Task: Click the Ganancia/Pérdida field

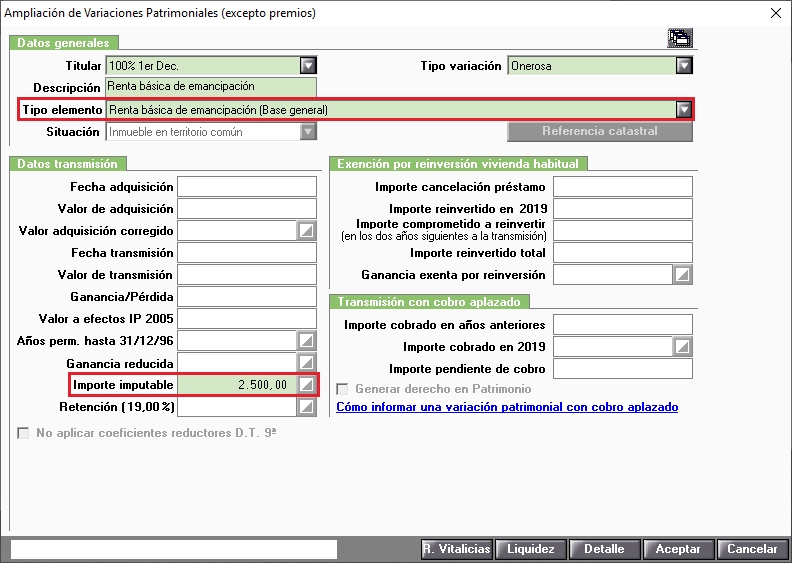Action: coord(247,296)
